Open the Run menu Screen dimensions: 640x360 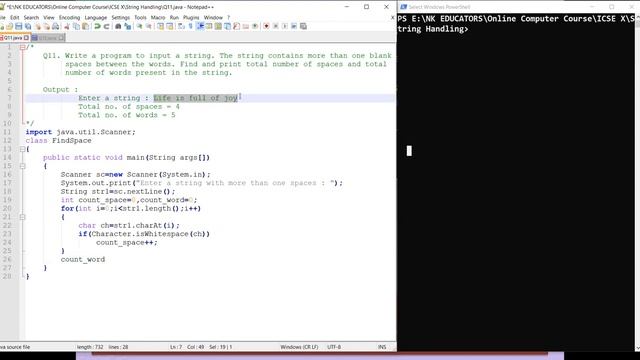click(174, 18)
